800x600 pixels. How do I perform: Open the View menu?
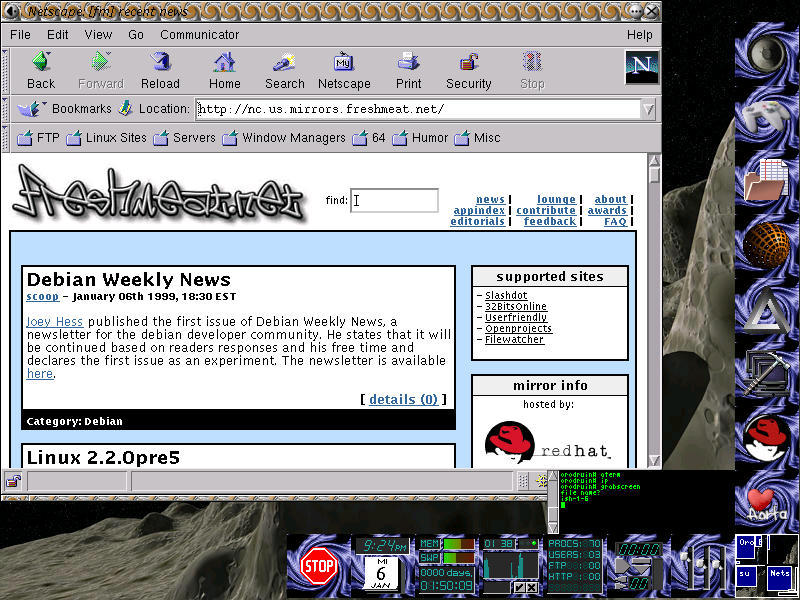coord(98,34)
